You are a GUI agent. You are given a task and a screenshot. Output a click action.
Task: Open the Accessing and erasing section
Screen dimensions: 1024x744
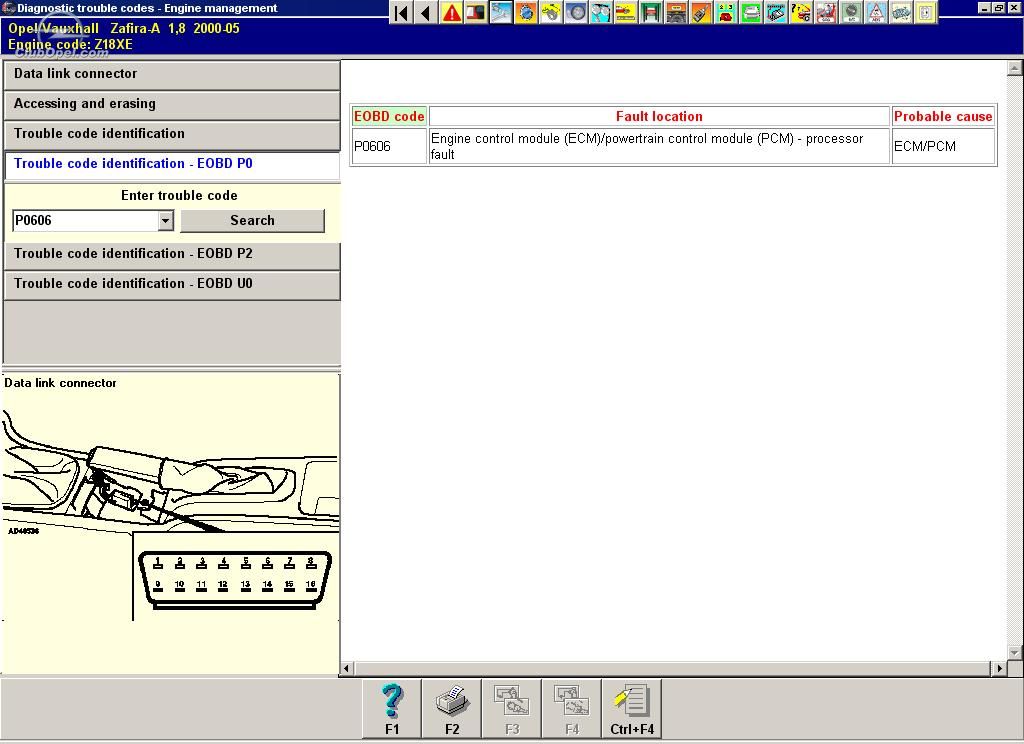pos(172,105)
